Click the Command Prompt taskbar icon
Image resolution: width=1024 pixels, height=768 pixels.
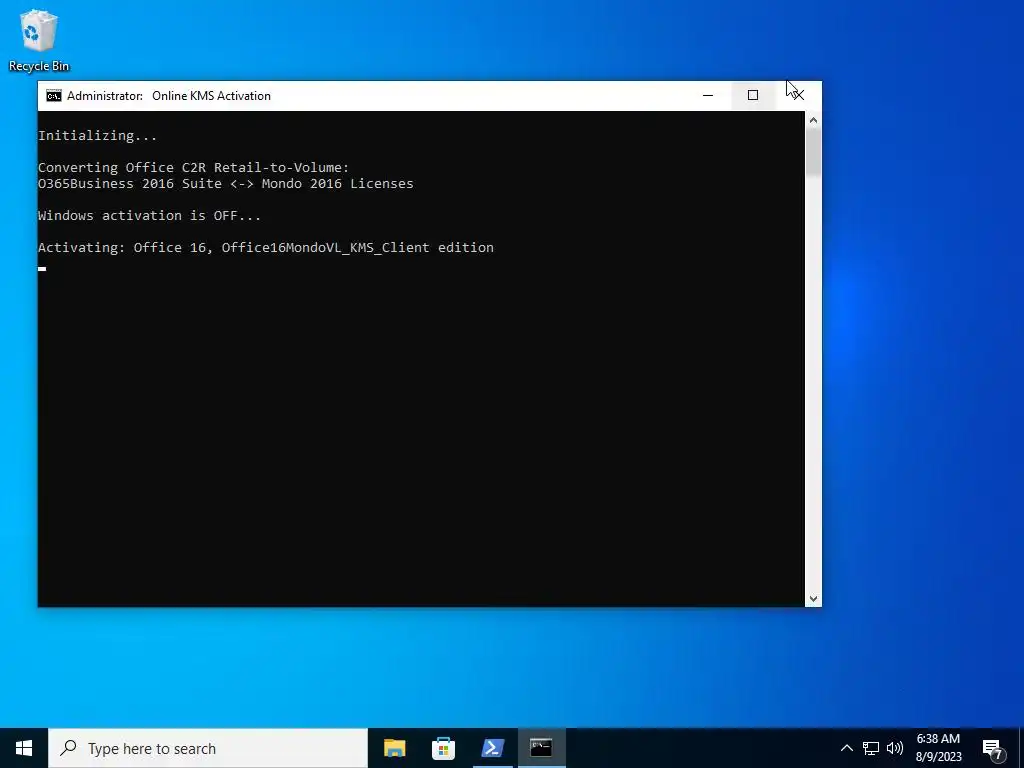click(541, 748)
